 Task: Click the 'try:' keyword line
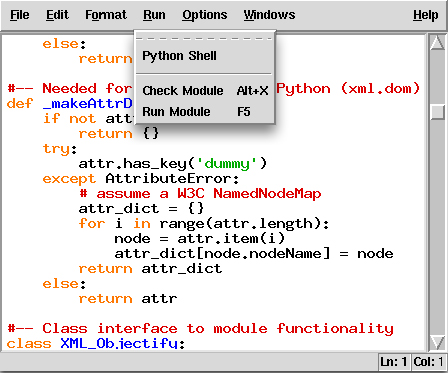coord(60,149)
